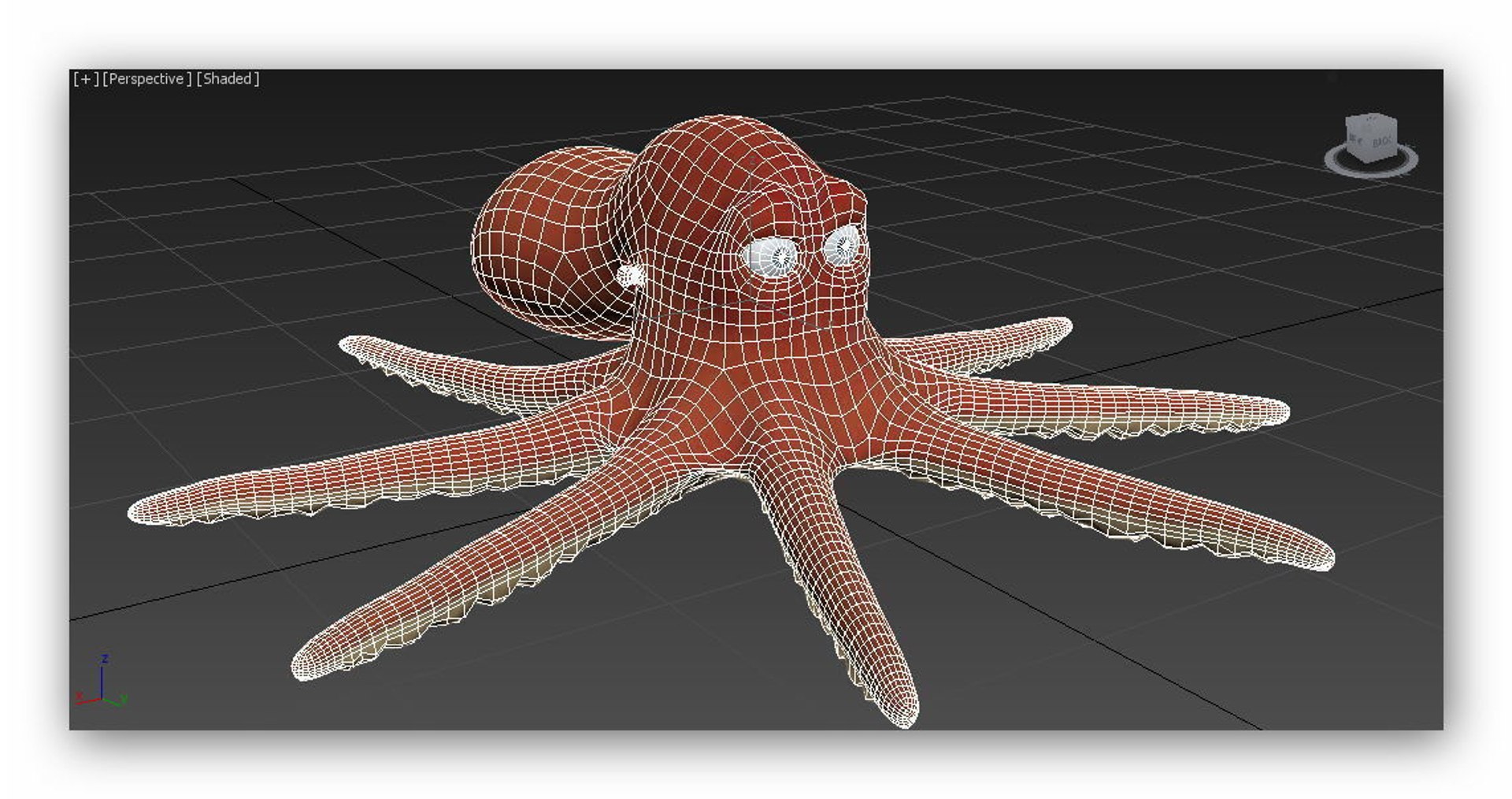Open the Perspective point-of-view menu
The height and width of the screenshot is (799, 1512).
tap(147, 79)
